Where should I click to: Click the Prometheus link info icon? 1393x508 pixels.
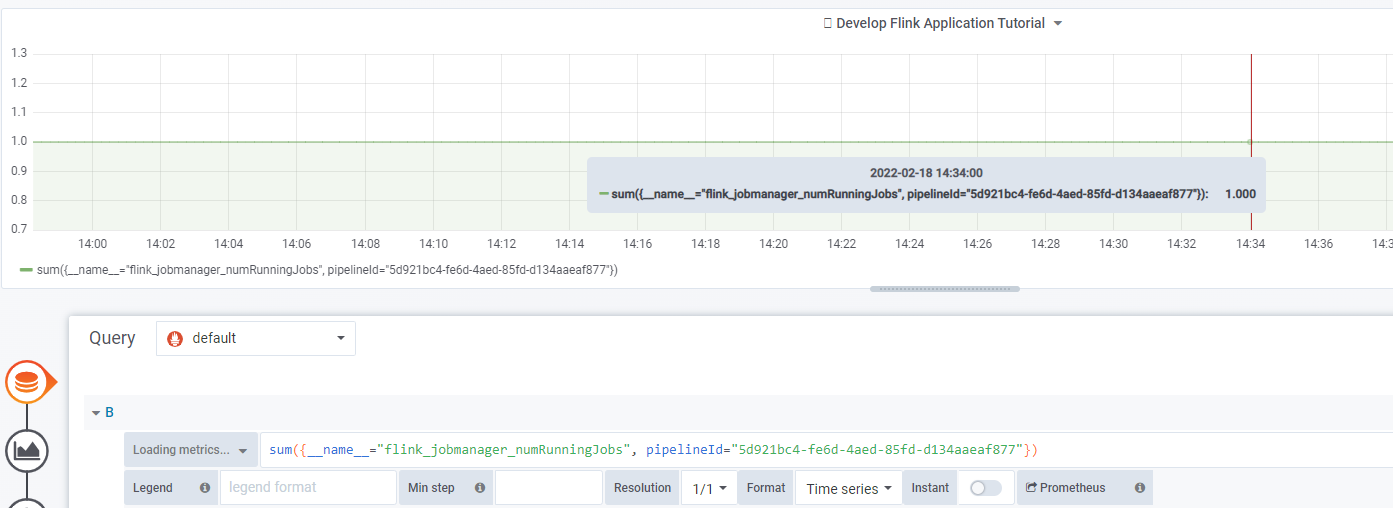point(1140,488)
